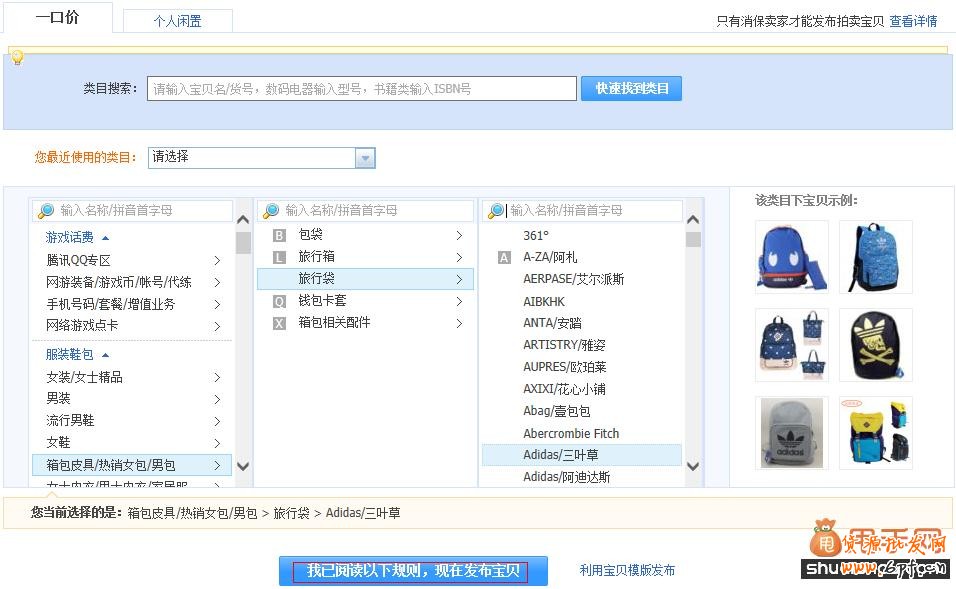956x589 pixels.
Task: Expand the 腾讯QQ专区 category arrow
Action: [218, 260]
